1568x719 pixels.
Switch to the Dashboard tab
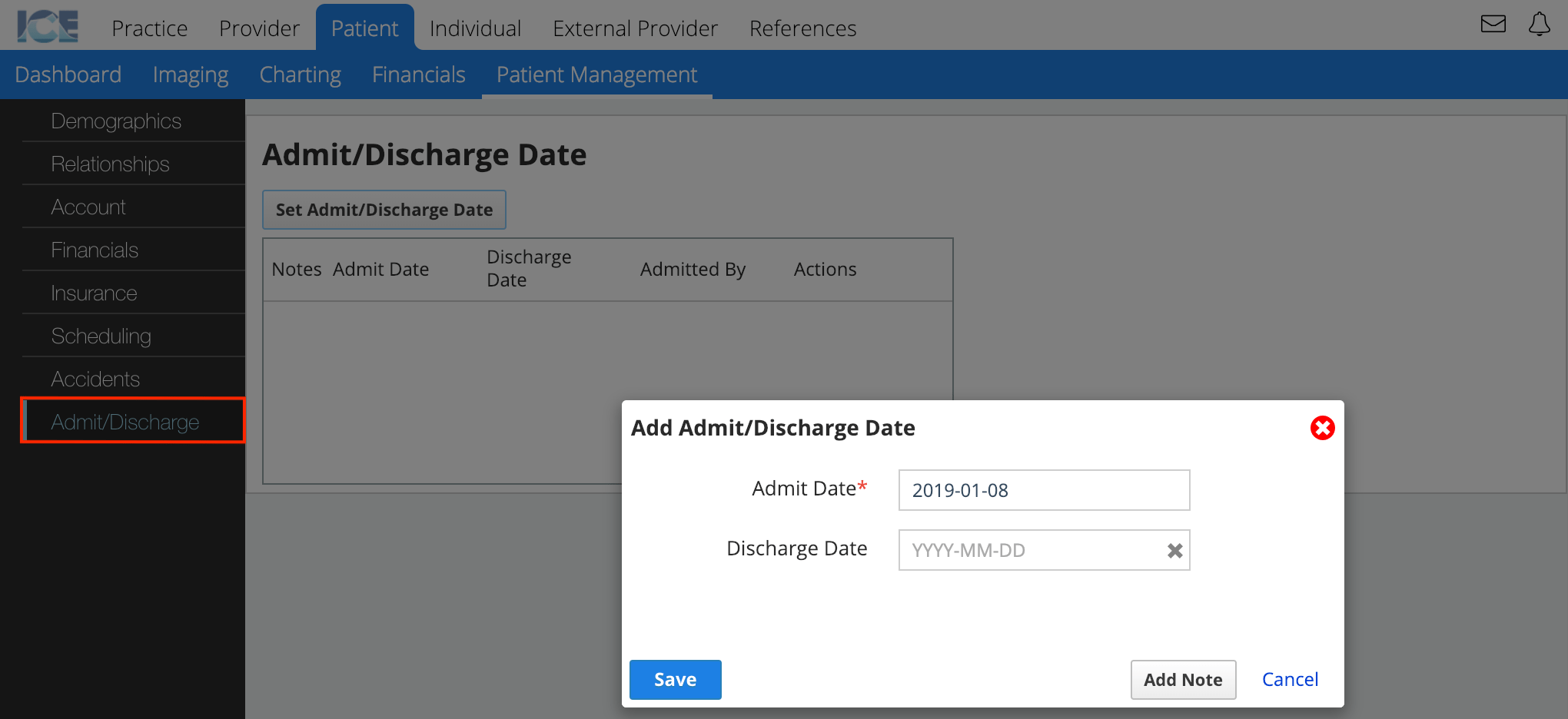coord(68,75)
